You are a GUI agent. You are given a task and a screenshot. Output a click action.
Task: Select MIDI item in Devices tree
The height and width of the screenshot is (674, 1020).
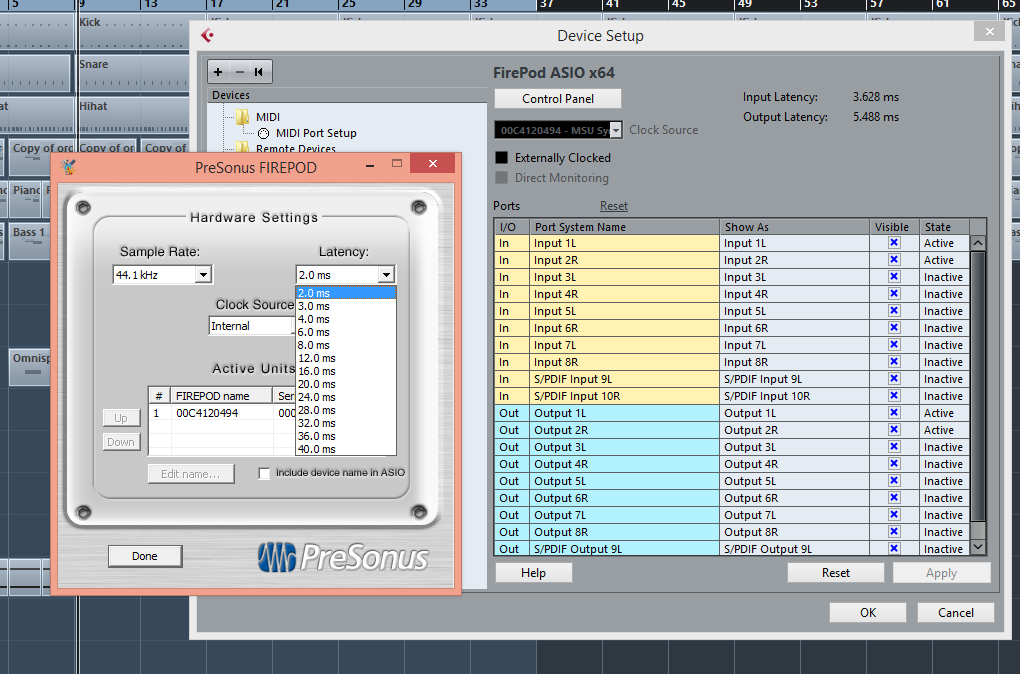coord(267,117)
